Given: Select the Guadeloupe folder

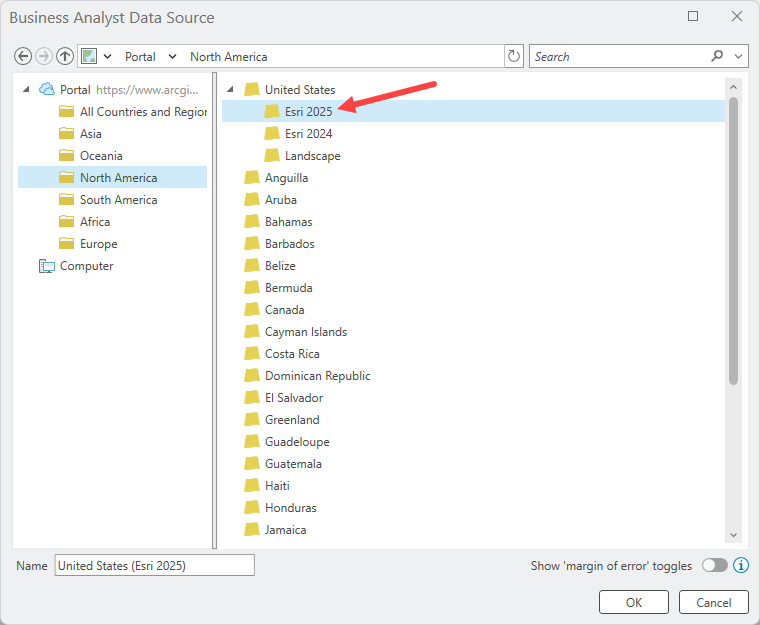Looking at the screenshot, I should click(286, 442).
